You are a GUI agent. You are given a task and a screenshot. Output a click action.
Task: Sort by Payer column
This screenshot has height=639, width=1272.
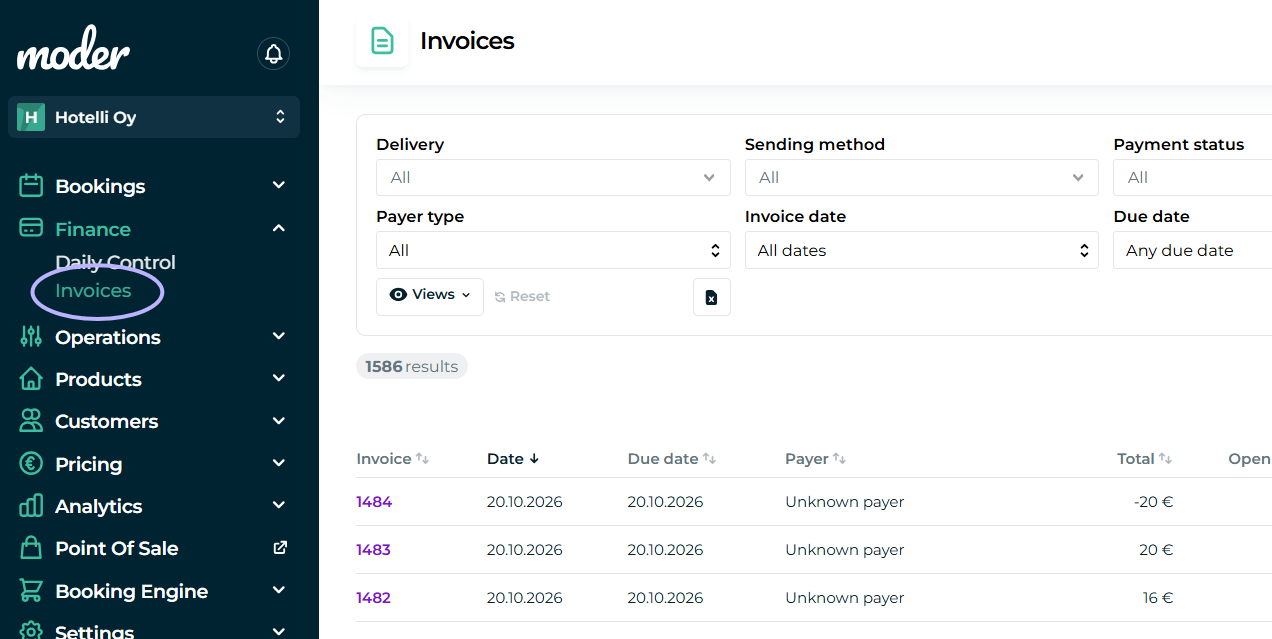[x=815, y=459]
